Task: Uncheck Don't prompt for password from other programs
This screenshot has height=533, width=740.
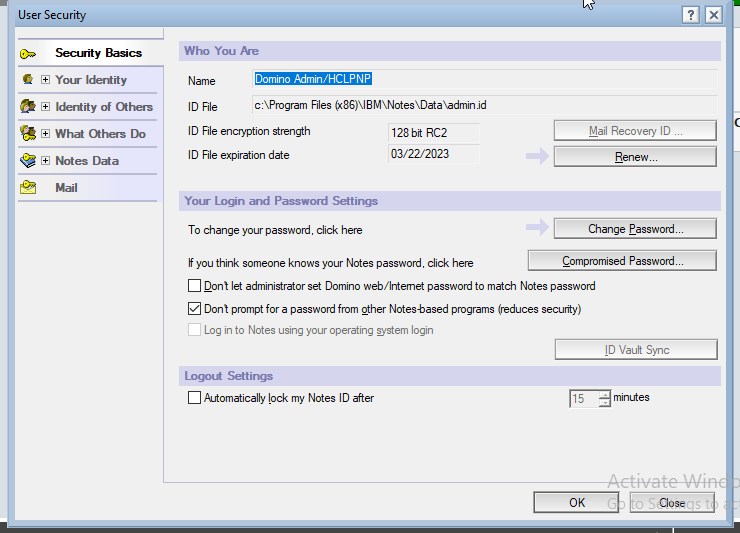Action: [x=195, y=309]
